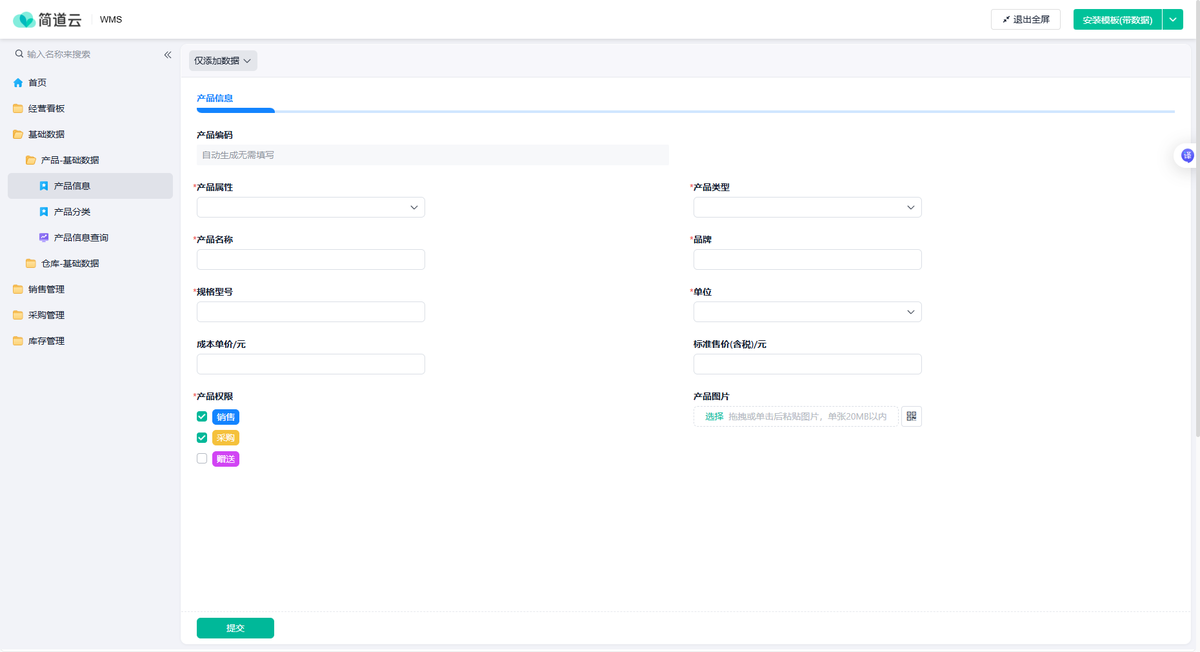The height and width of the screenshot is (652, 1200).
Task: Click the 退出全屏 button
Action: pos(1025,19)
